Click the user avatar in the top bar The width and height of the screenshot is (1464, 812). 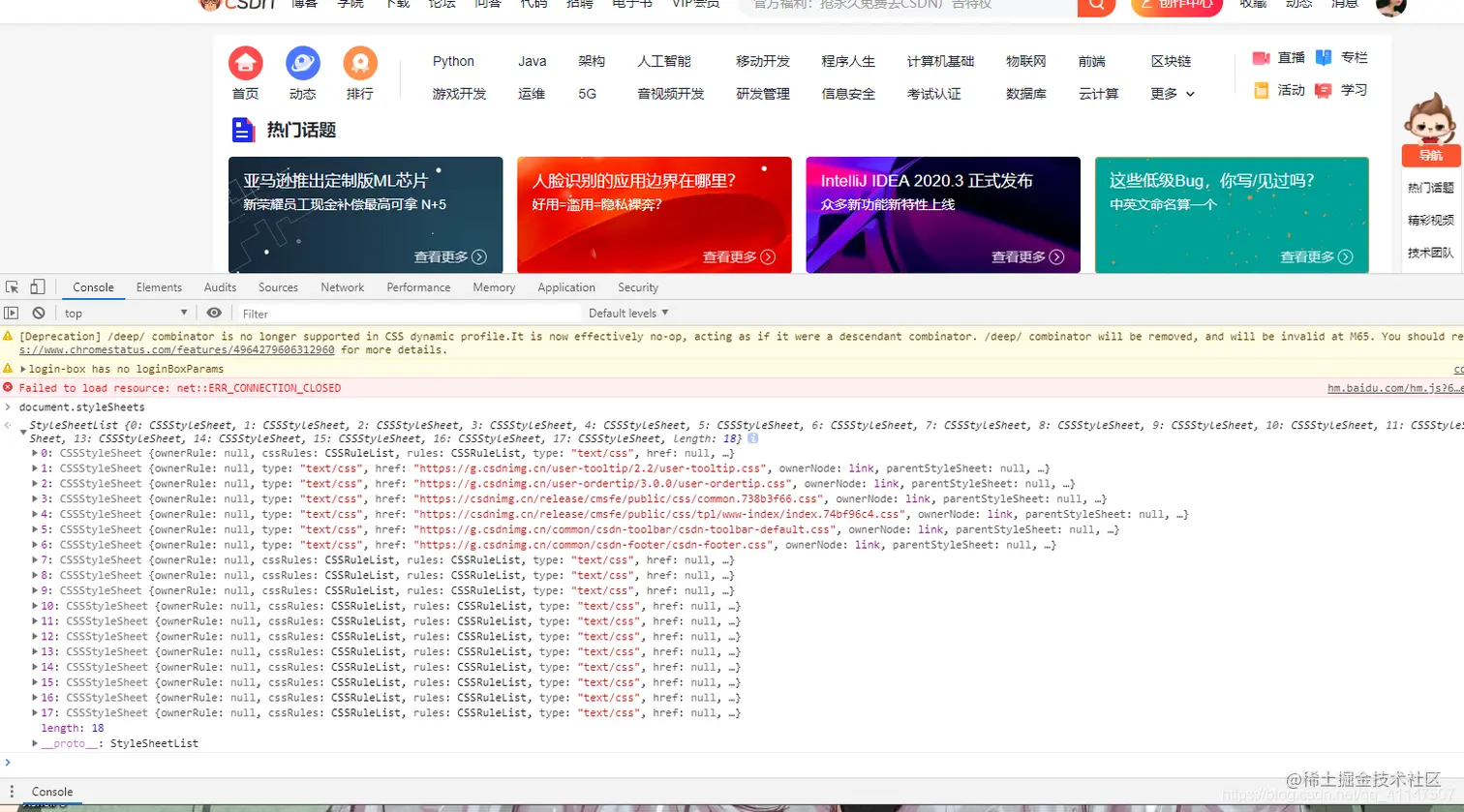point(1390,6)
